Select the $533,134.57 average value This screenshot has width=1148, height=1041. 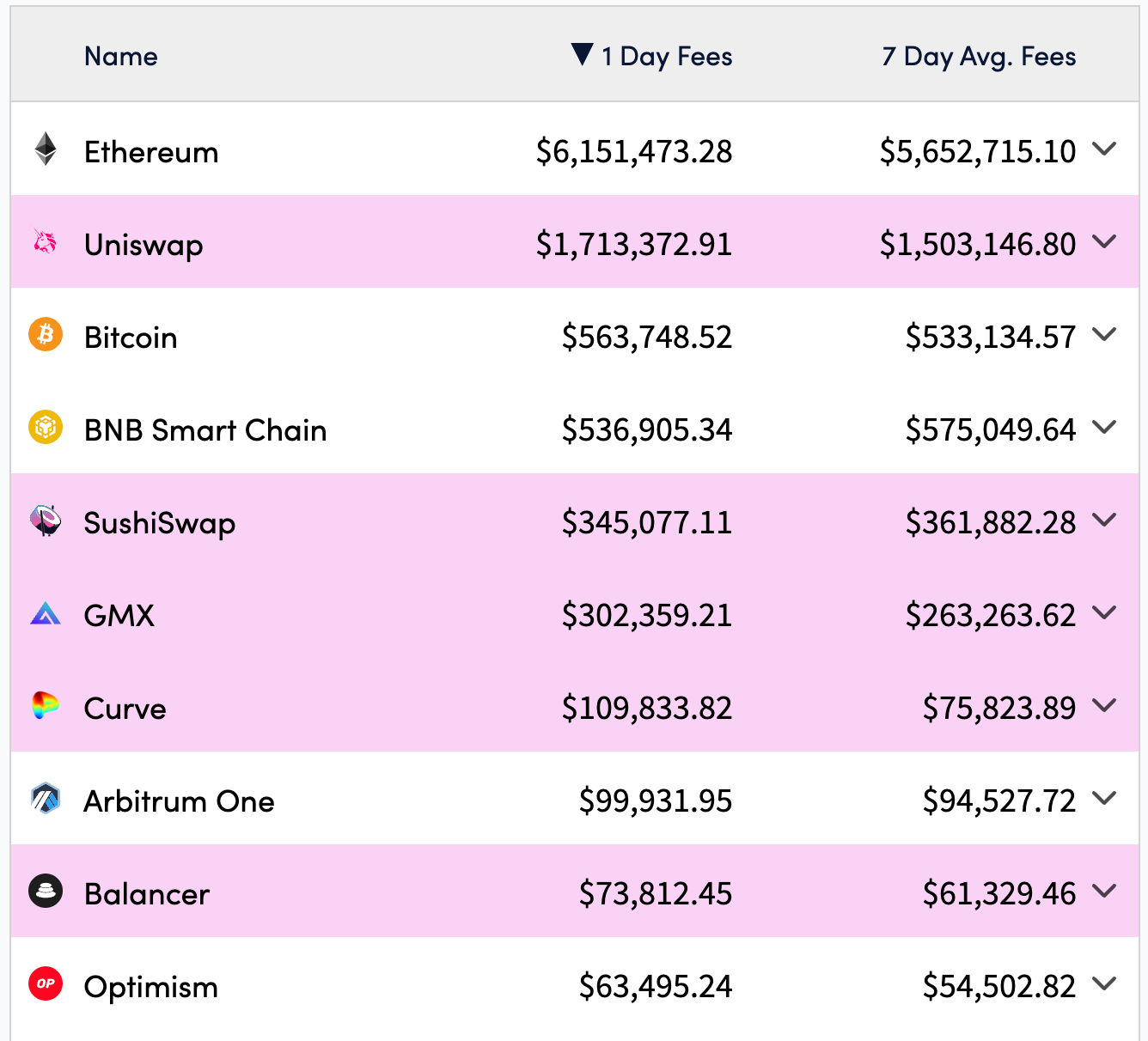pyautogui.click(x=991, y=338)
